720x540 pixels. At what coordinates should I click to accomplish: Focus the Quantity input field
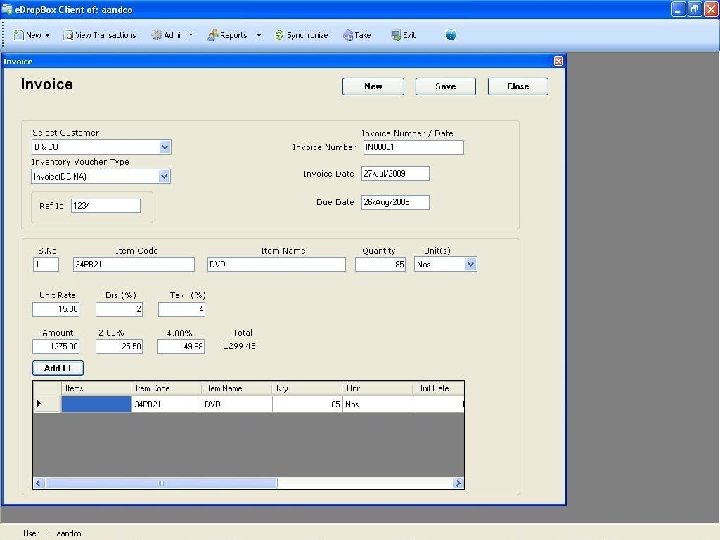click(380, 265)
